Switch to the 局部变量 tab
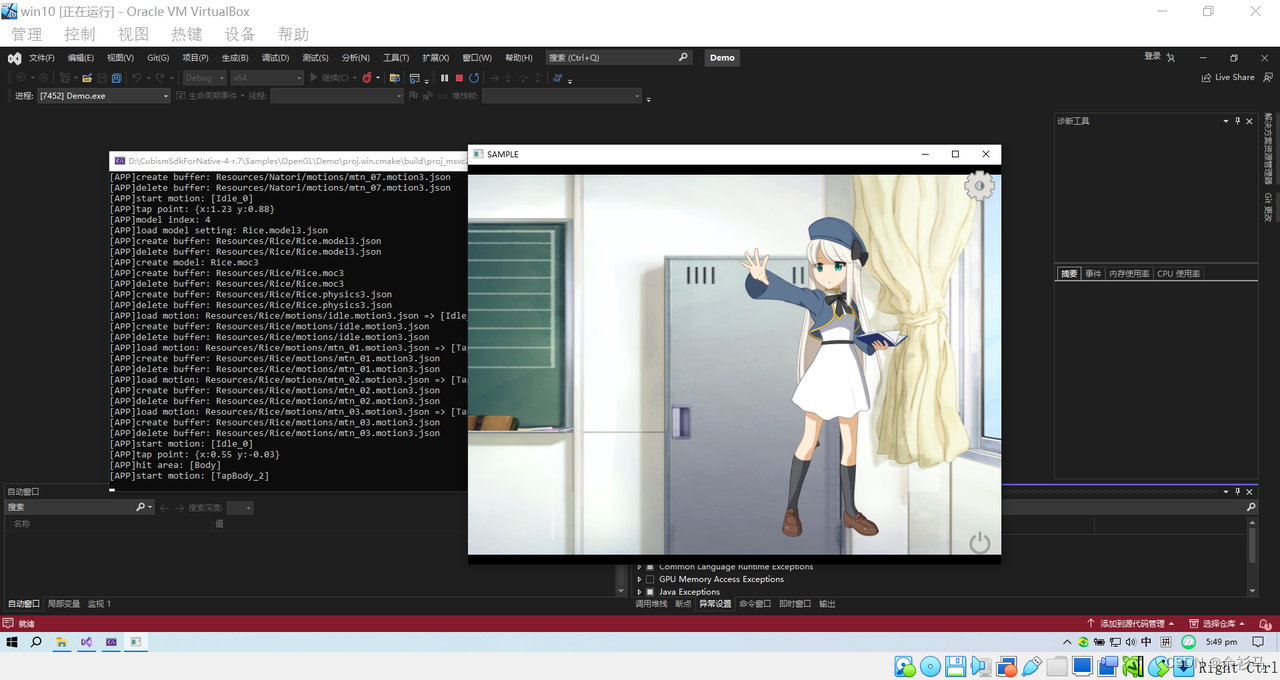1280x680 pixels. 63,604
